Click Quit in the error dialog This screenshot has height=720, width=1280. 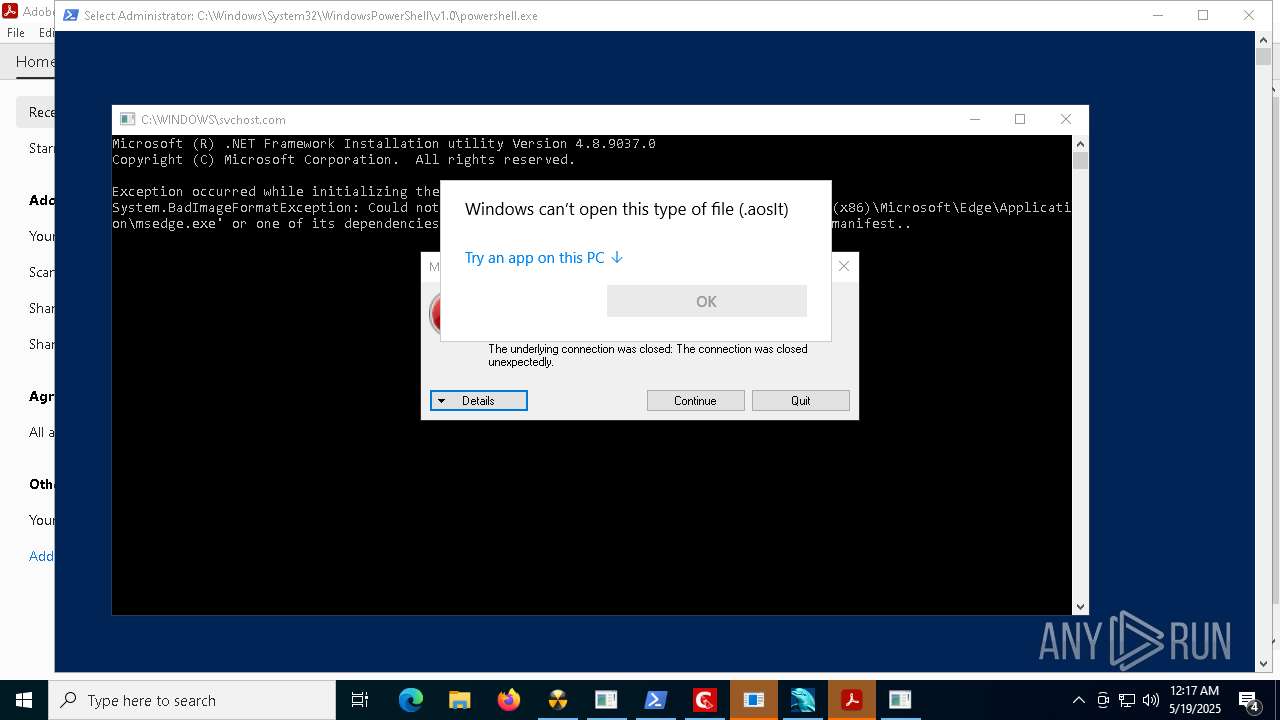(800, 401)
